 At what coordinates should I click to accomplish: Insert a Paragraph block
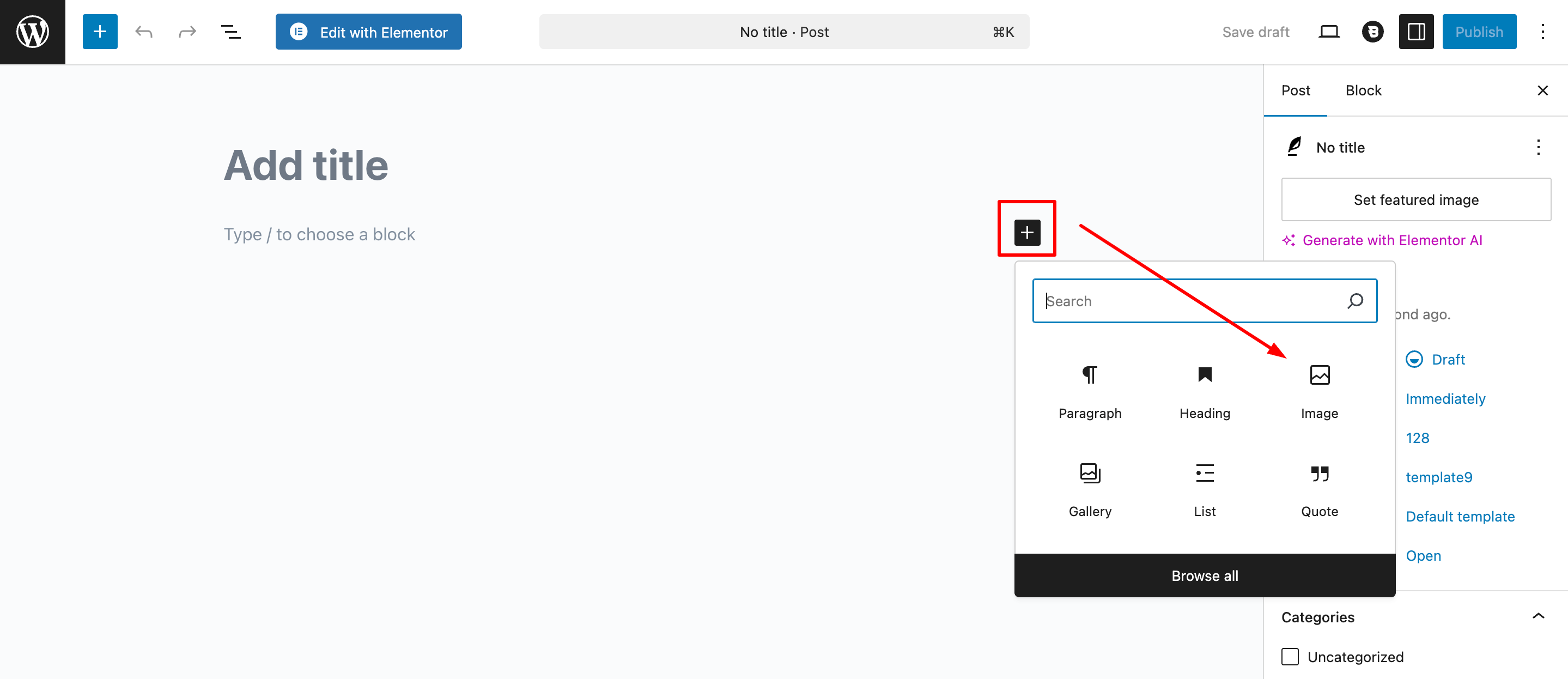[1090, 390]
